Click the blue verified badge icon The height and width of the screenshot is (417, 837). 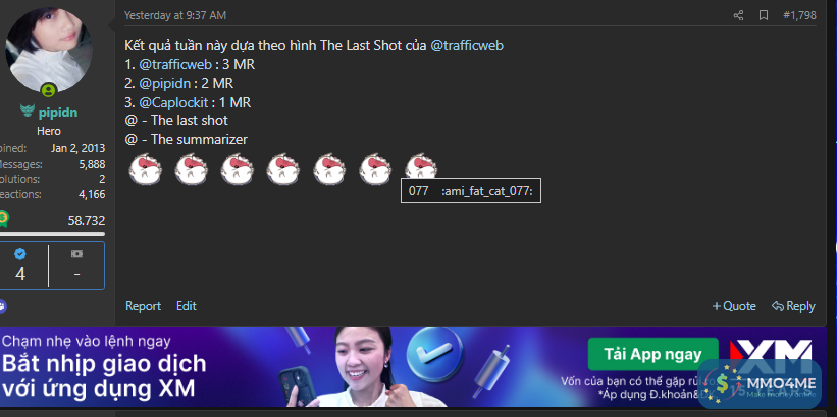pos(20,254)
